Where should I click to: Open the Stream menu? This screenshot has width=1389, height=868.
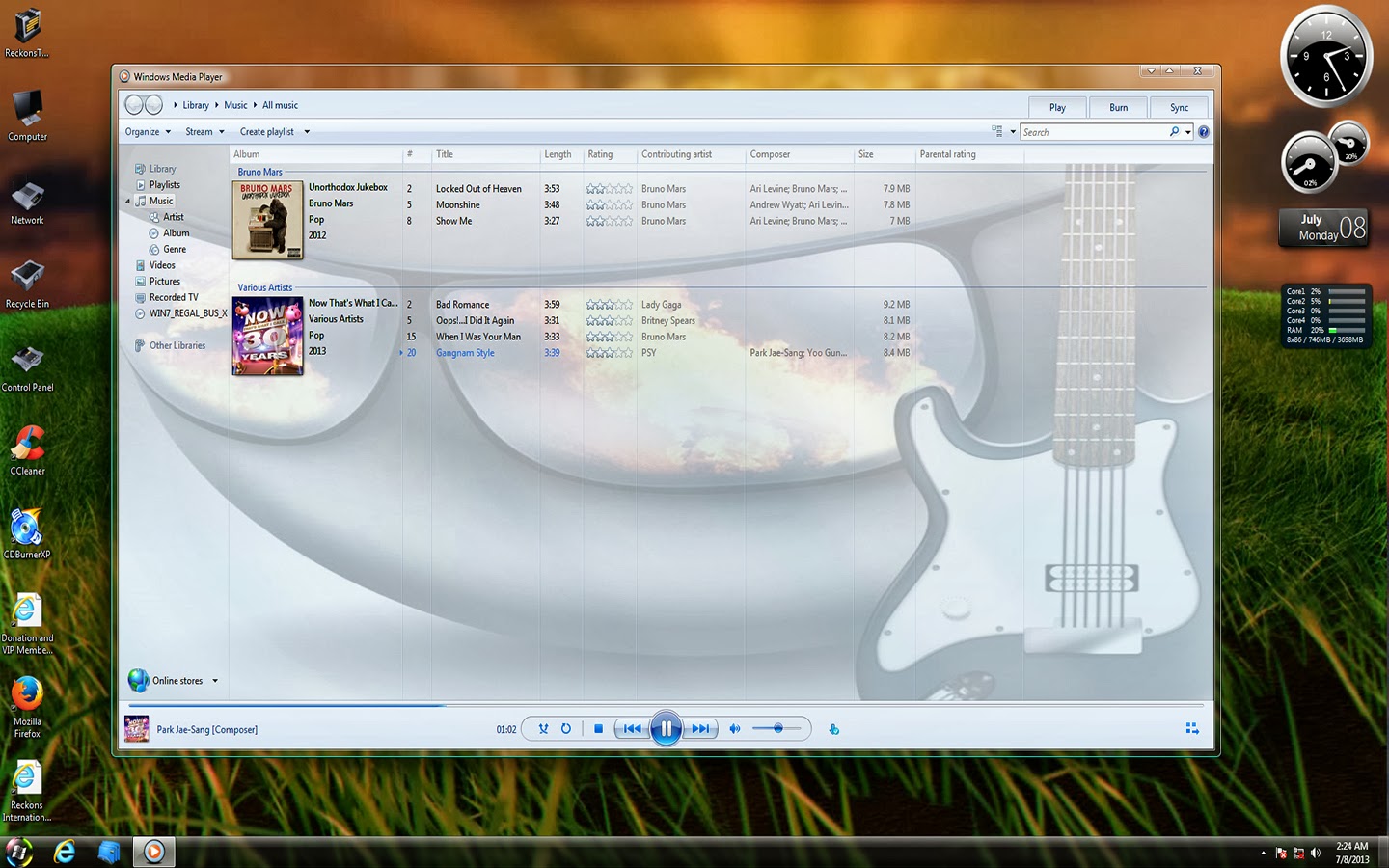204,132
